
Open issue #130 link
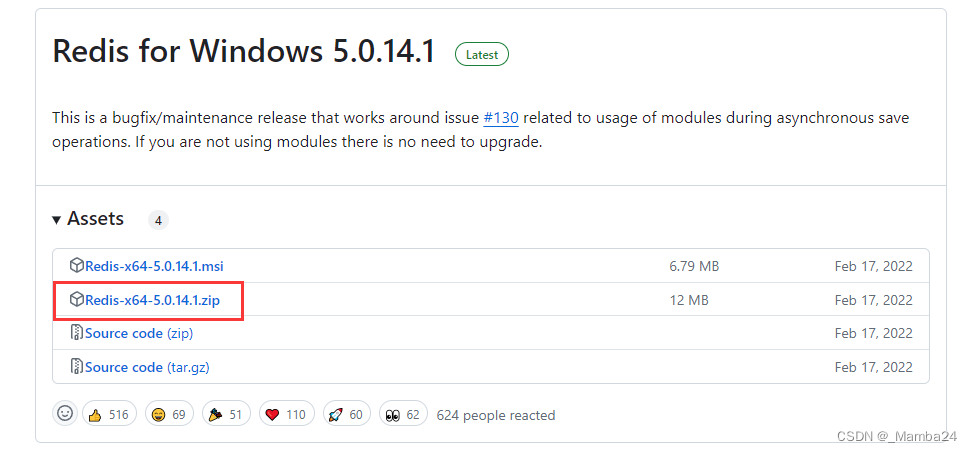(x=500, y=118)
